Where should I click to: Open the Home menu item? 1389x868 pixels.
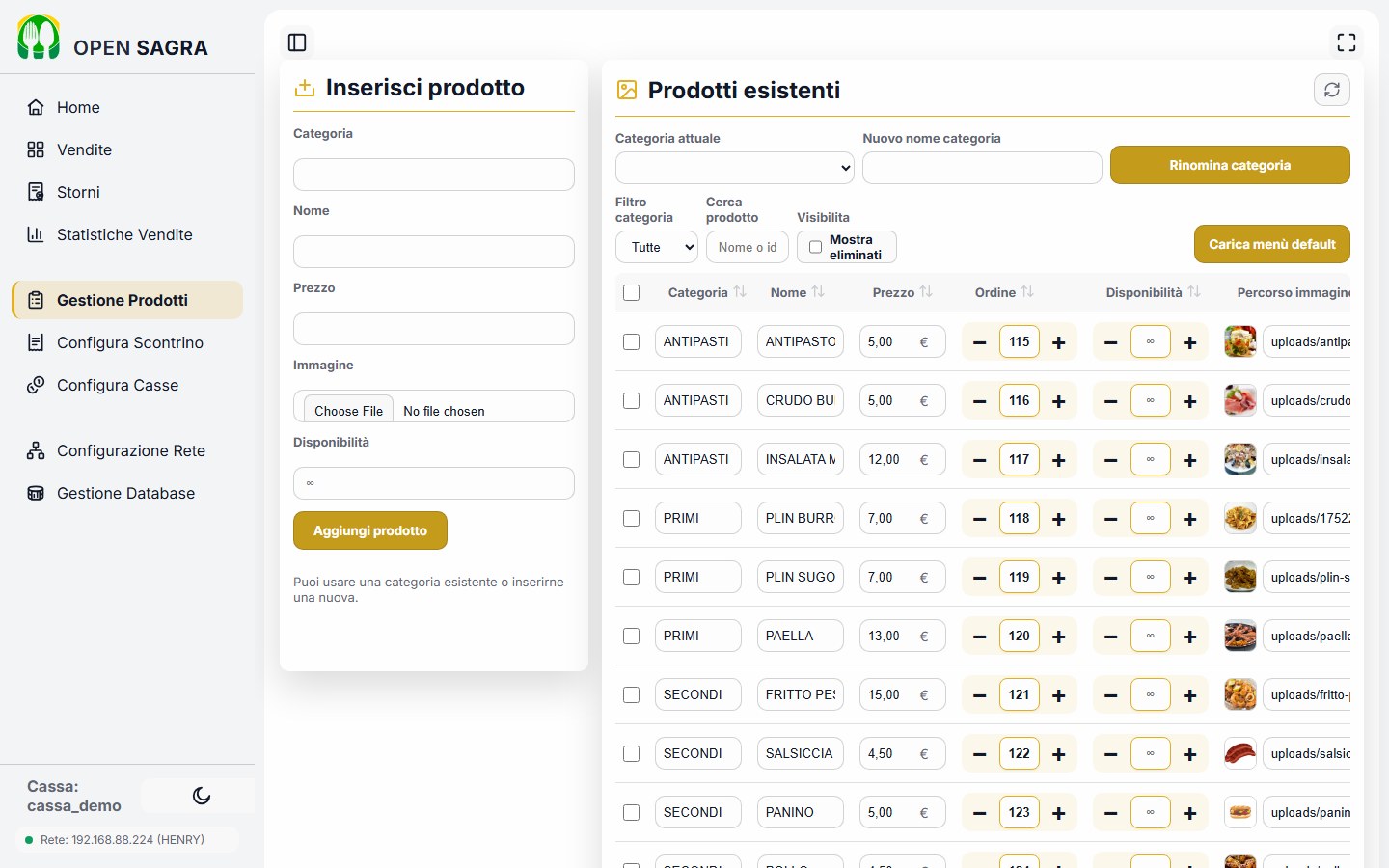[127, 107]
